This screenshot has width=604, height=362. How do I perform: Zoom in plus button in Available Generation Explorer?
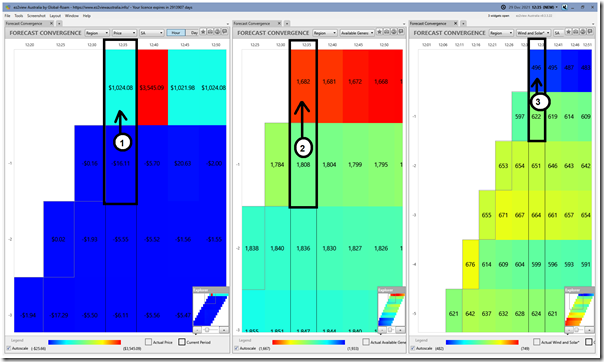pyautogui.click(x=401, y=330)
